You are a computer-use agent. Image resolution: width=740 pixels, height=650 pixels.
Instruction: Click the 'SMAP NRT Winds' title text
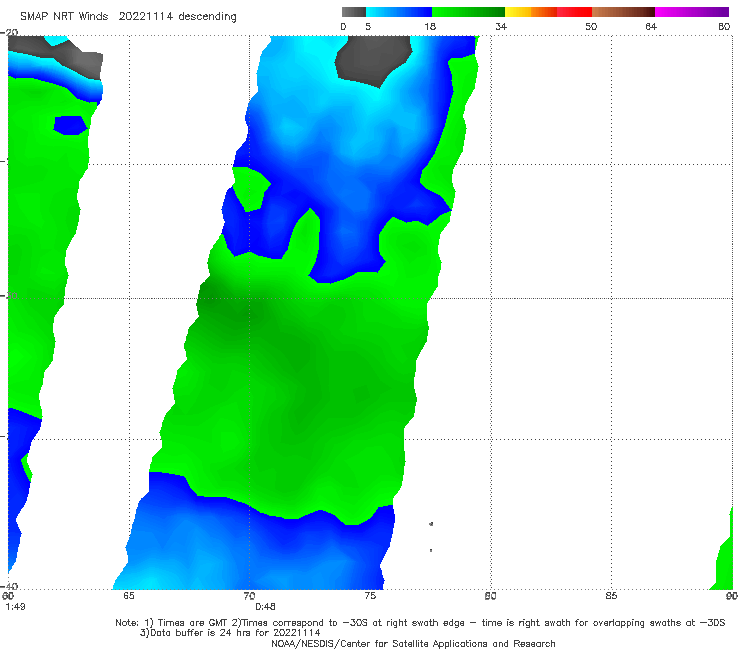coord(64,17)
